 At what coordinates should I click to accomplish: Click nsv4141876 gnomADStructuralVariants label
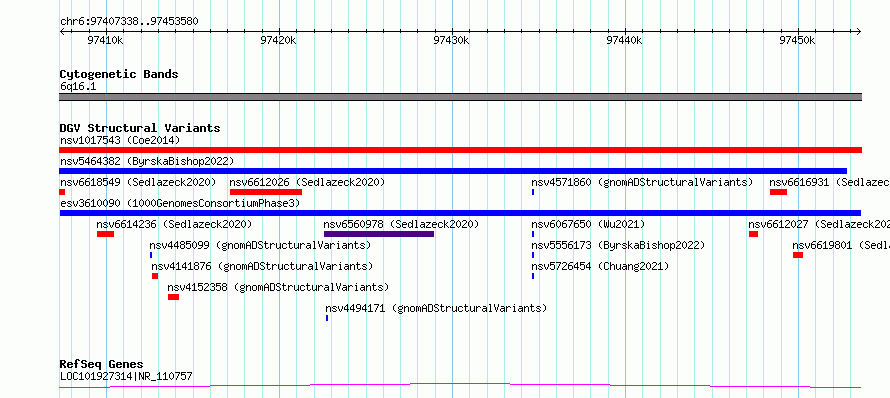(x=262, y=266)
